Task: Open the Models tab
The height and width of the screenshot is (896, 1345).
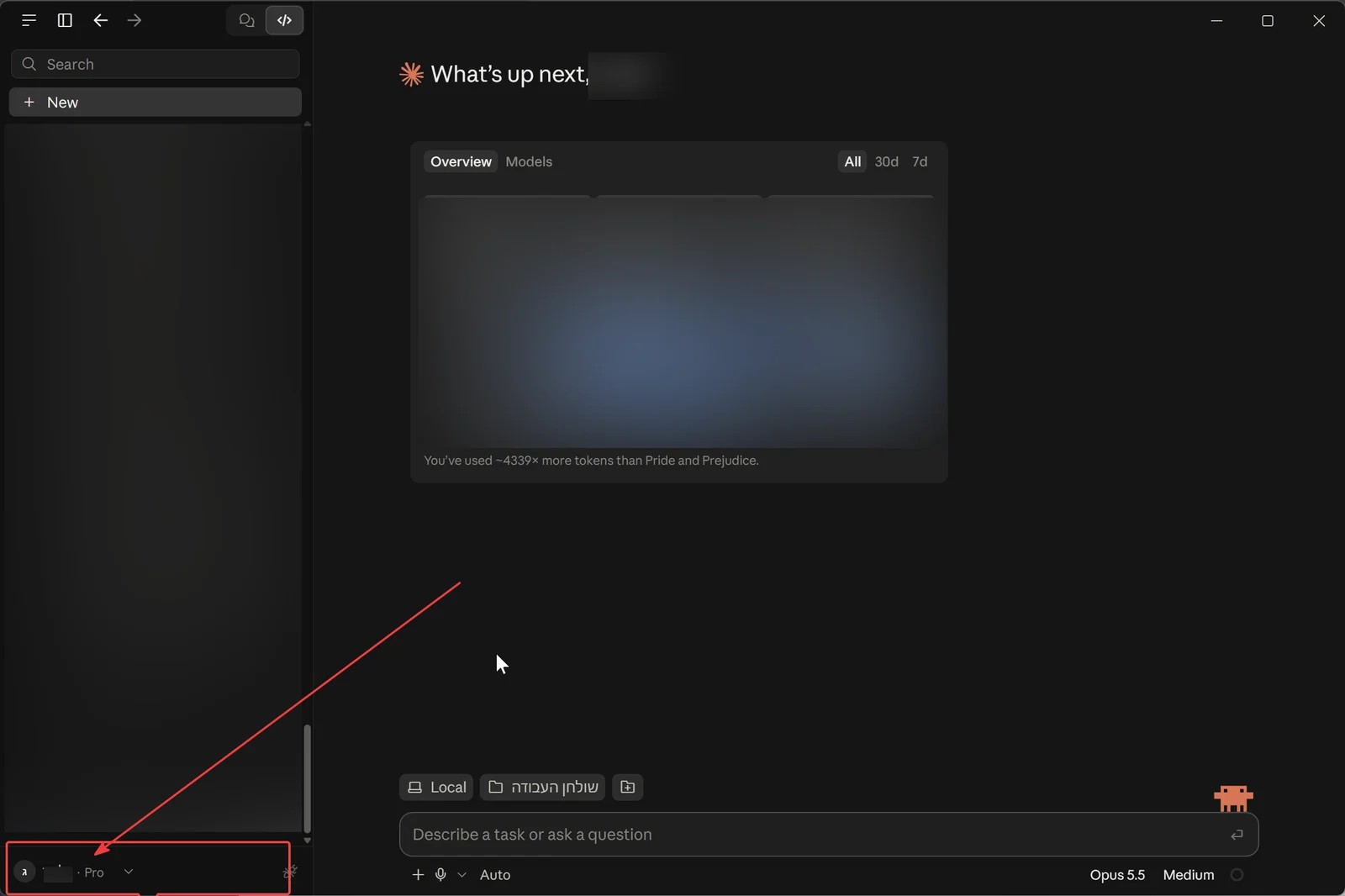Action: click(529, 161)
